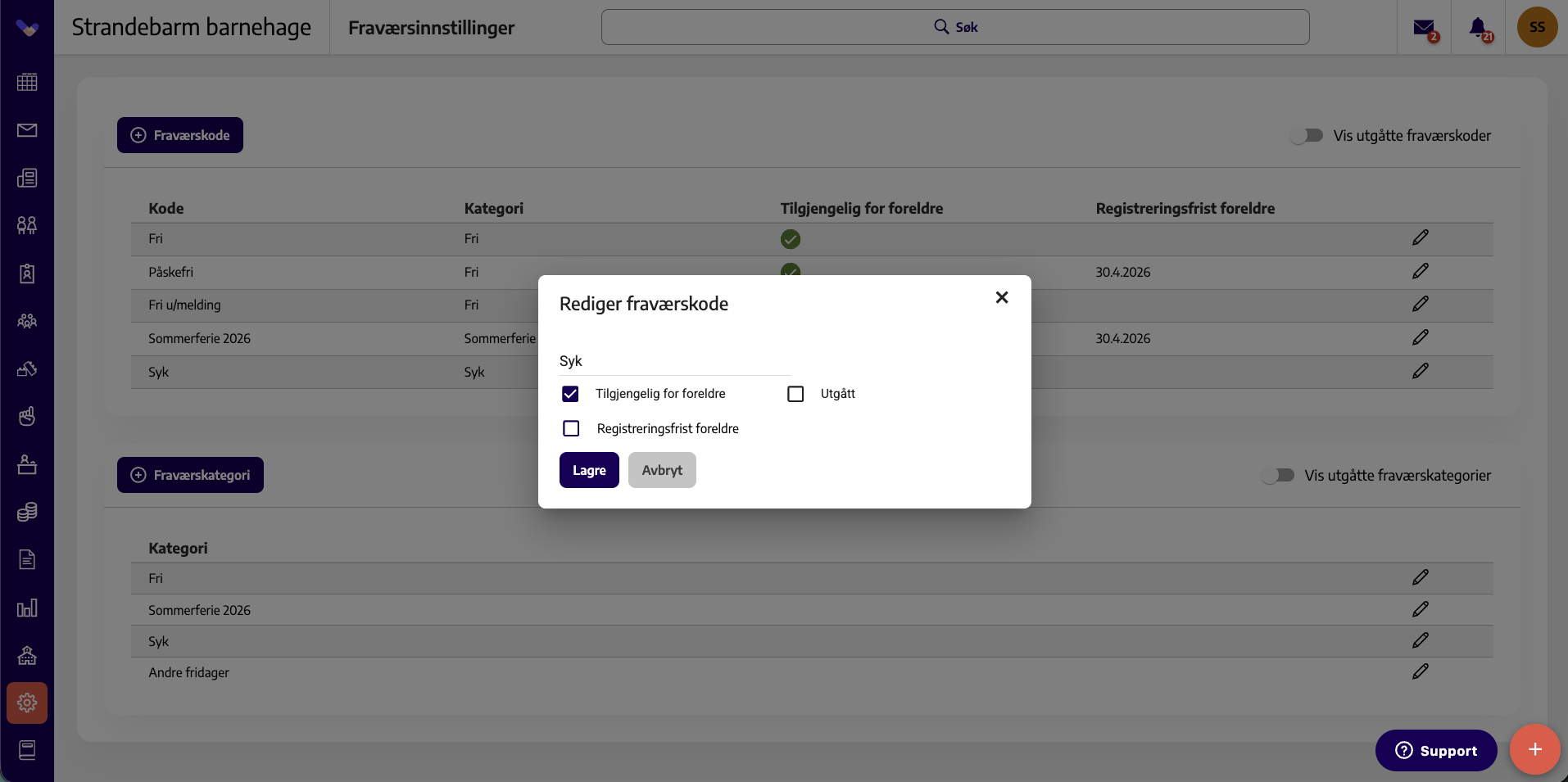
Task: Toggle Vis utgåtte fraværskoder switch
Action: coord(1307,135)
